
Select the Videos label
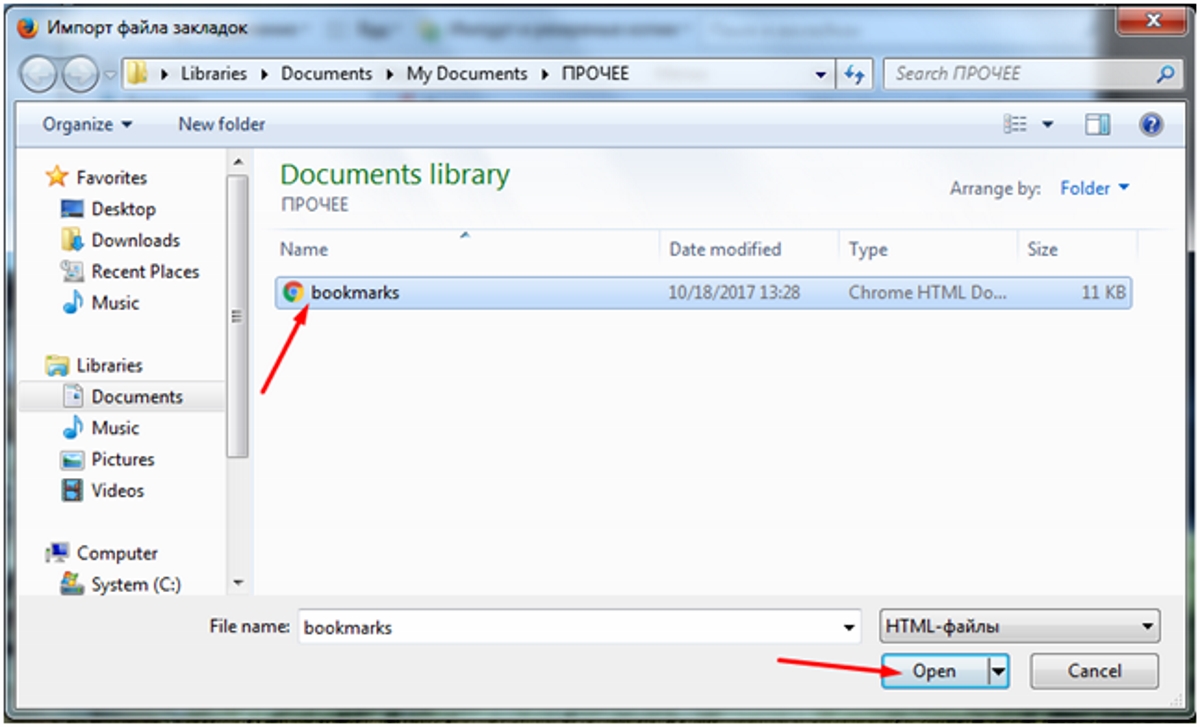[118, 490]
